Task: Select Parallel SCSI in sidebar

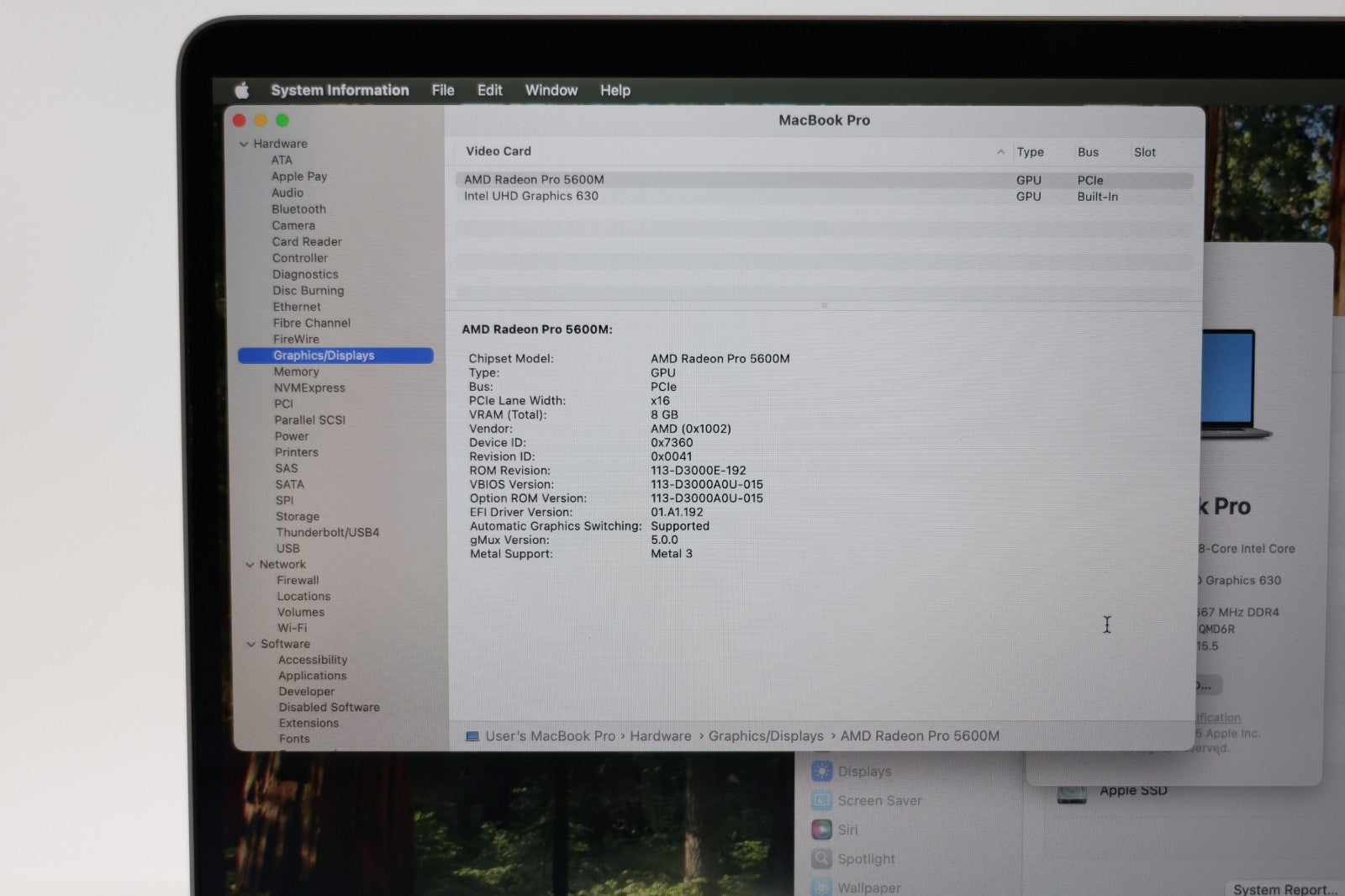Action: pyautogui.click(x=309, y=419)
